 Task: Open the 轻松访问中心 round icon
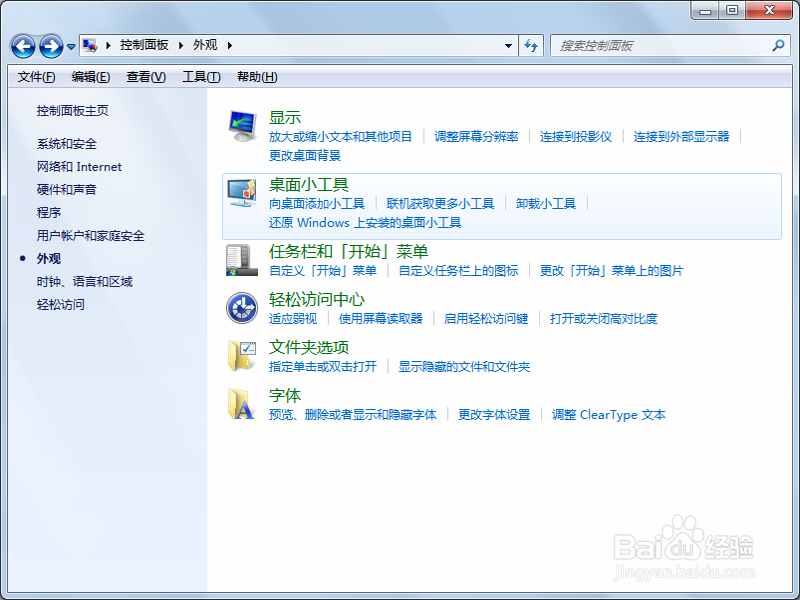(242, 308)
